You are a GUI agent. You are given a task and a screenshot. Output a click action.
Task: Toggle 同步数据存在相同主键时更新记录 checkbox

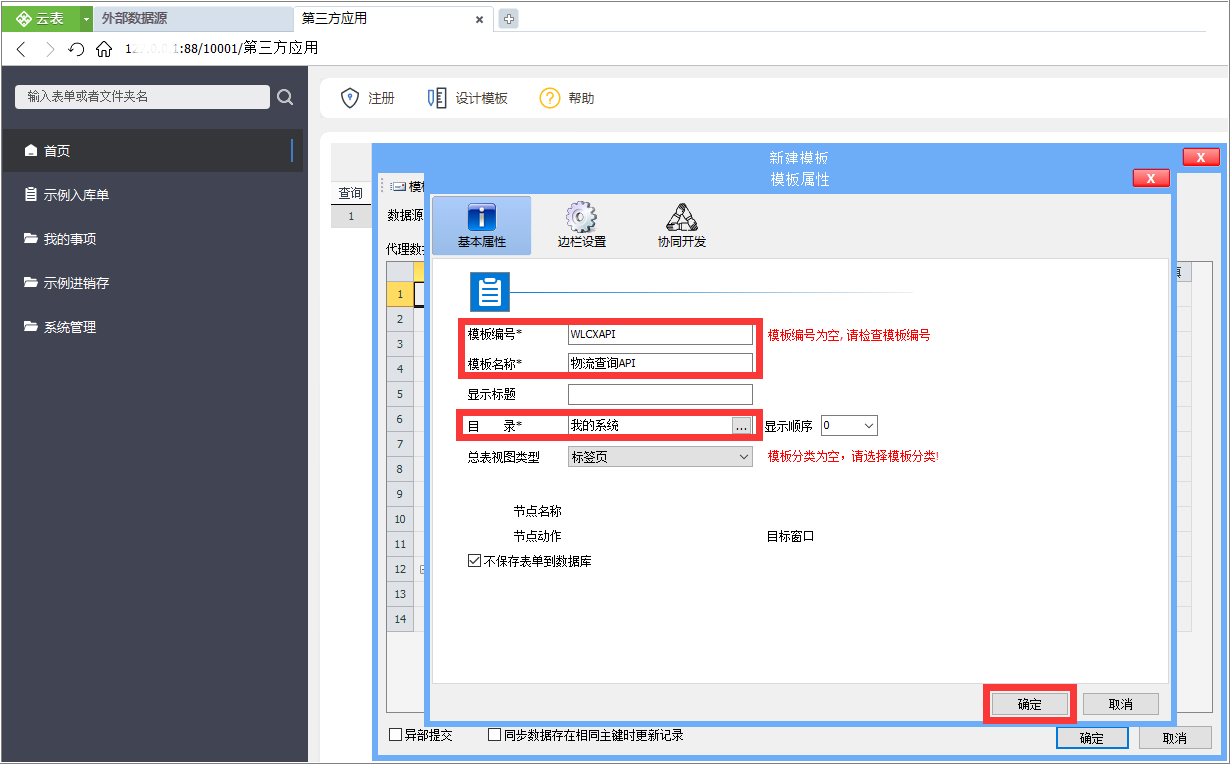point(494,735)
